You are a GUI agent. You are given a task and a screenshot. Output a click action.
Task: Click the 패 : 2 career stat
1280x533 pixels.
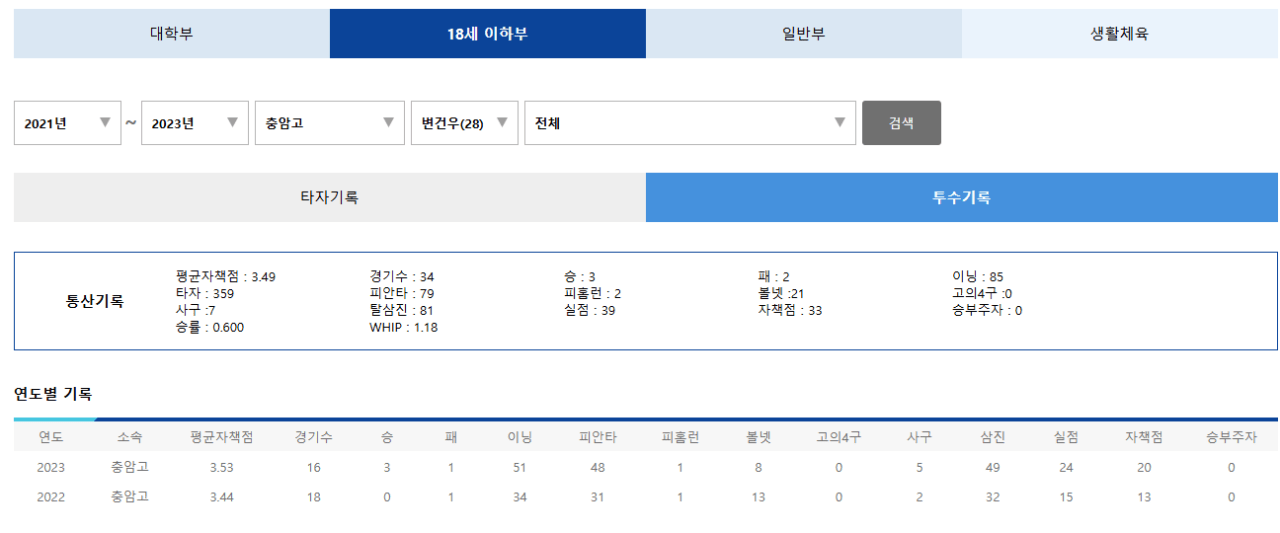pyautogui.click(x=774, y=276)
